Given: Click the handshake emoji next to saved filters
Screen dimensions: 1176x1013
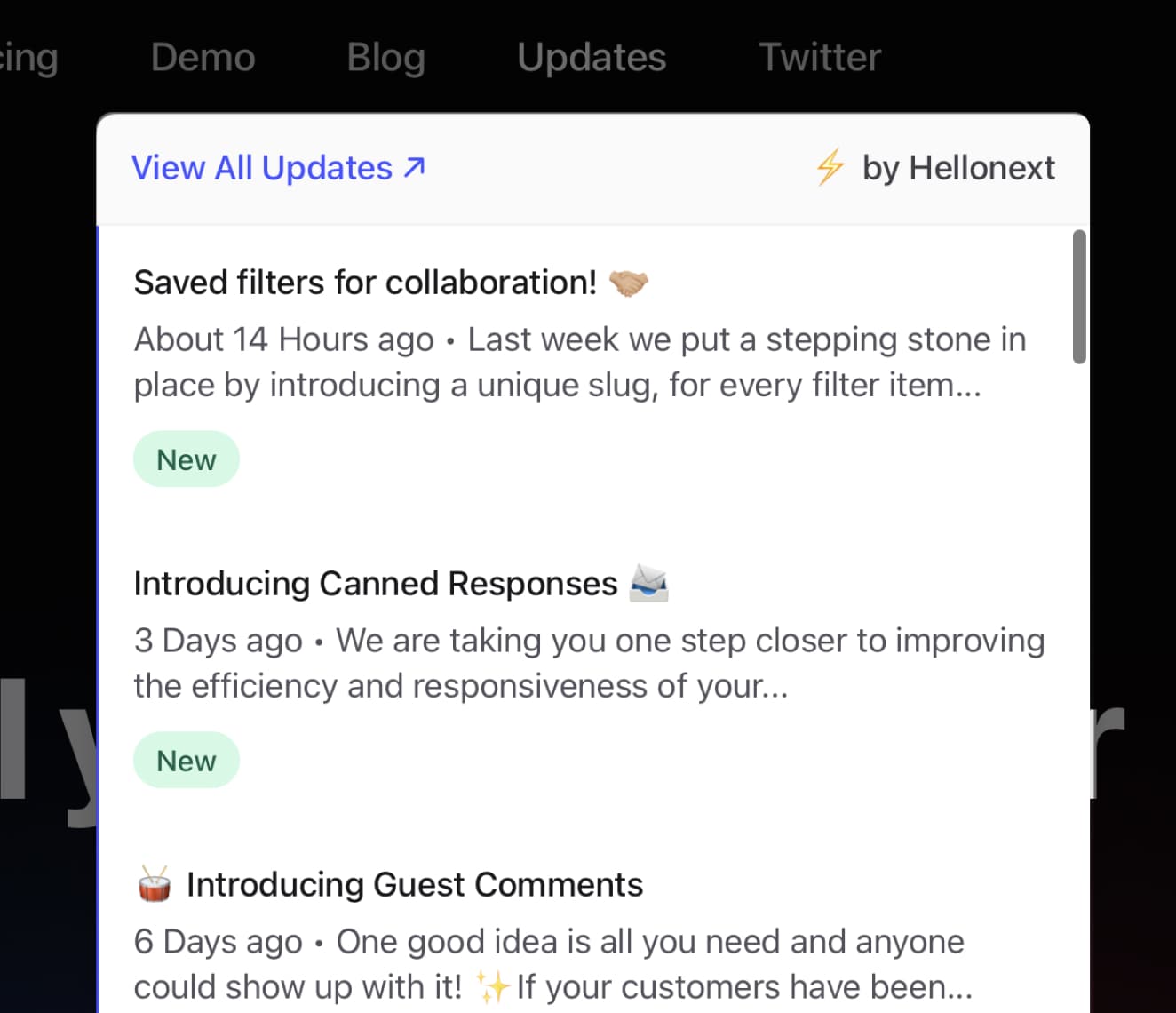Looking at the screenshot, I should click(x=629, y=282).
